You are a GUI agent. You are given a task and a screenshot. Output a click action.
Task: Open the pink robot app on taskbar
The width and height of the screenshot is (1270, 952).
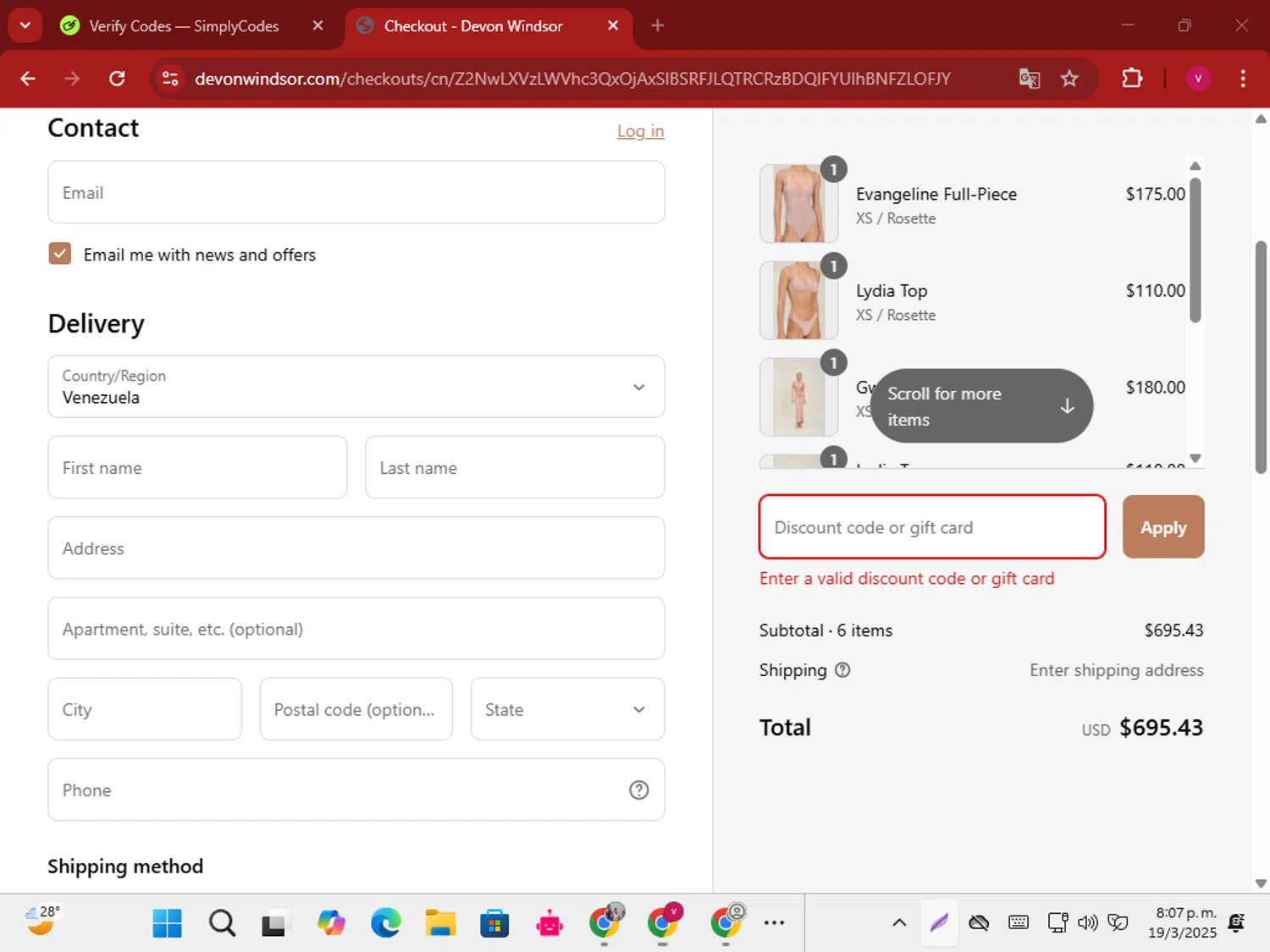coord(549,923)
